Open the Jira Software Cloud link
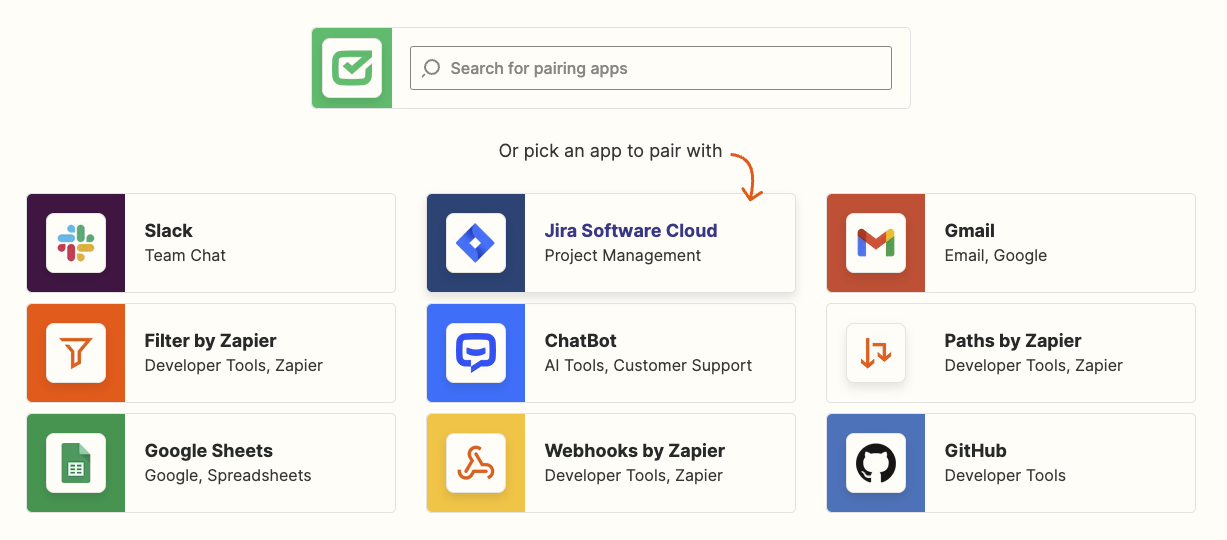This screenshot has height=540, width=1227. [631, 231]
